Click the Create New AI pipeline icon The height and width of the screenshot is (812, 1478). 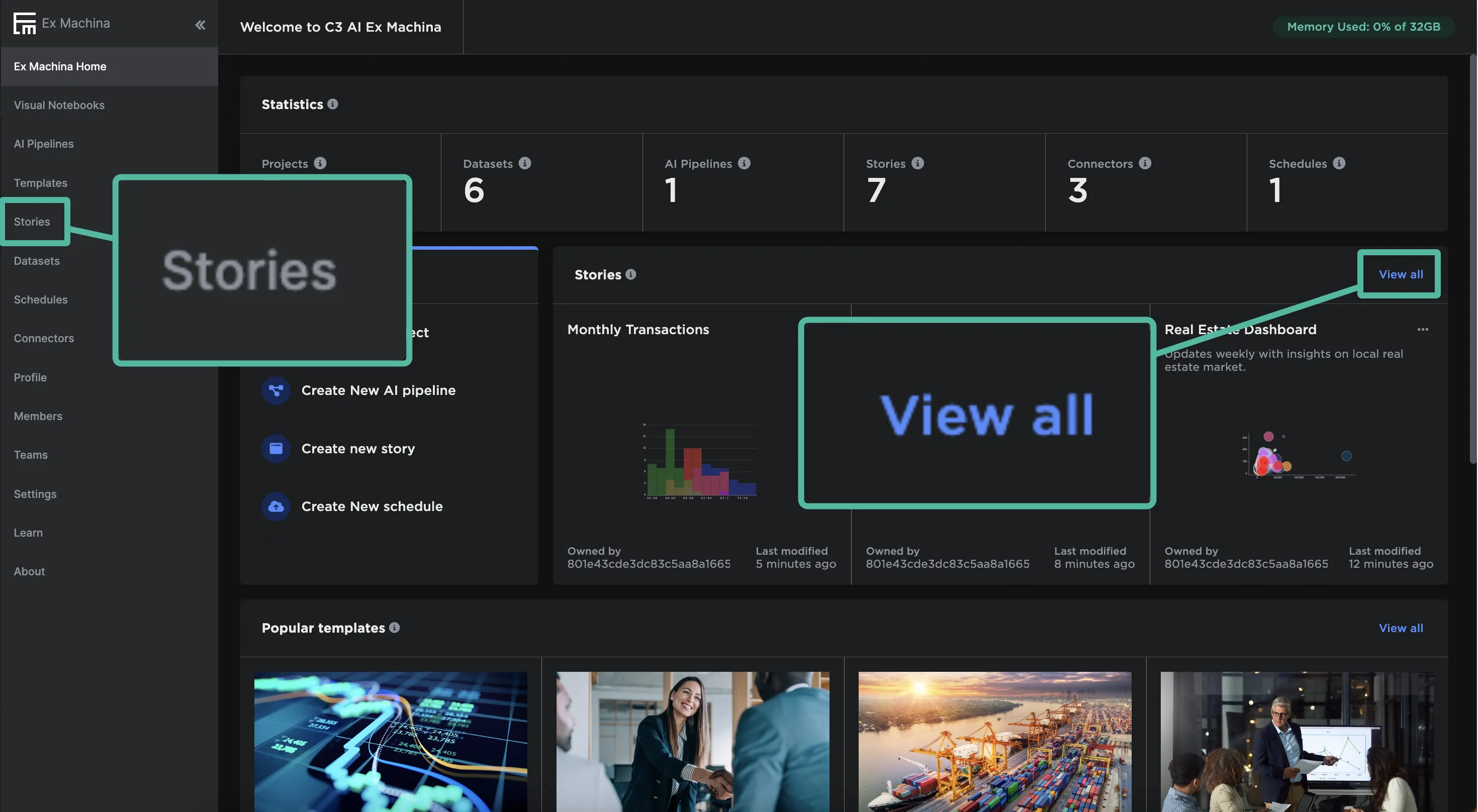[x=276, y=390]
